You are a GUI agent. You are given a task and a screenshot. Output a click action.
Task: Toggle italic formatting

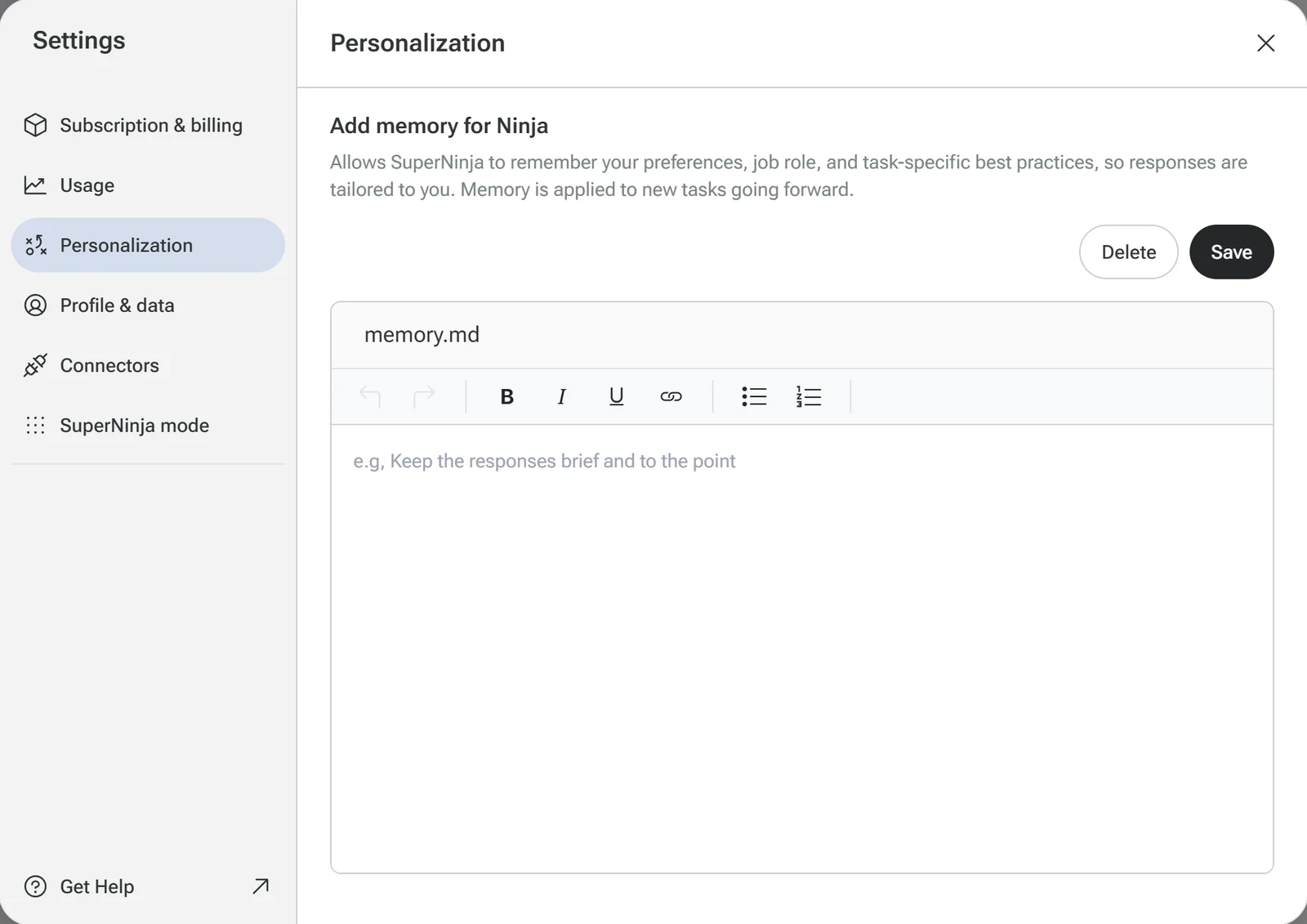point(561,397)
